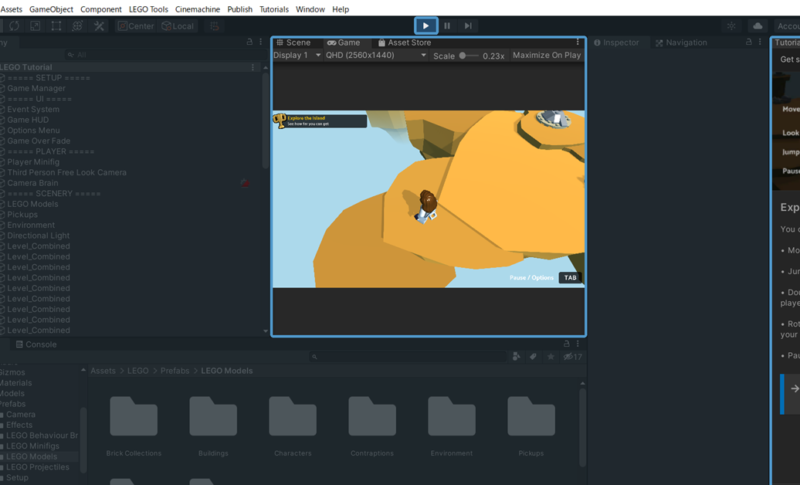Select Directional Light in the Hierarchy

tap(38, 236)
